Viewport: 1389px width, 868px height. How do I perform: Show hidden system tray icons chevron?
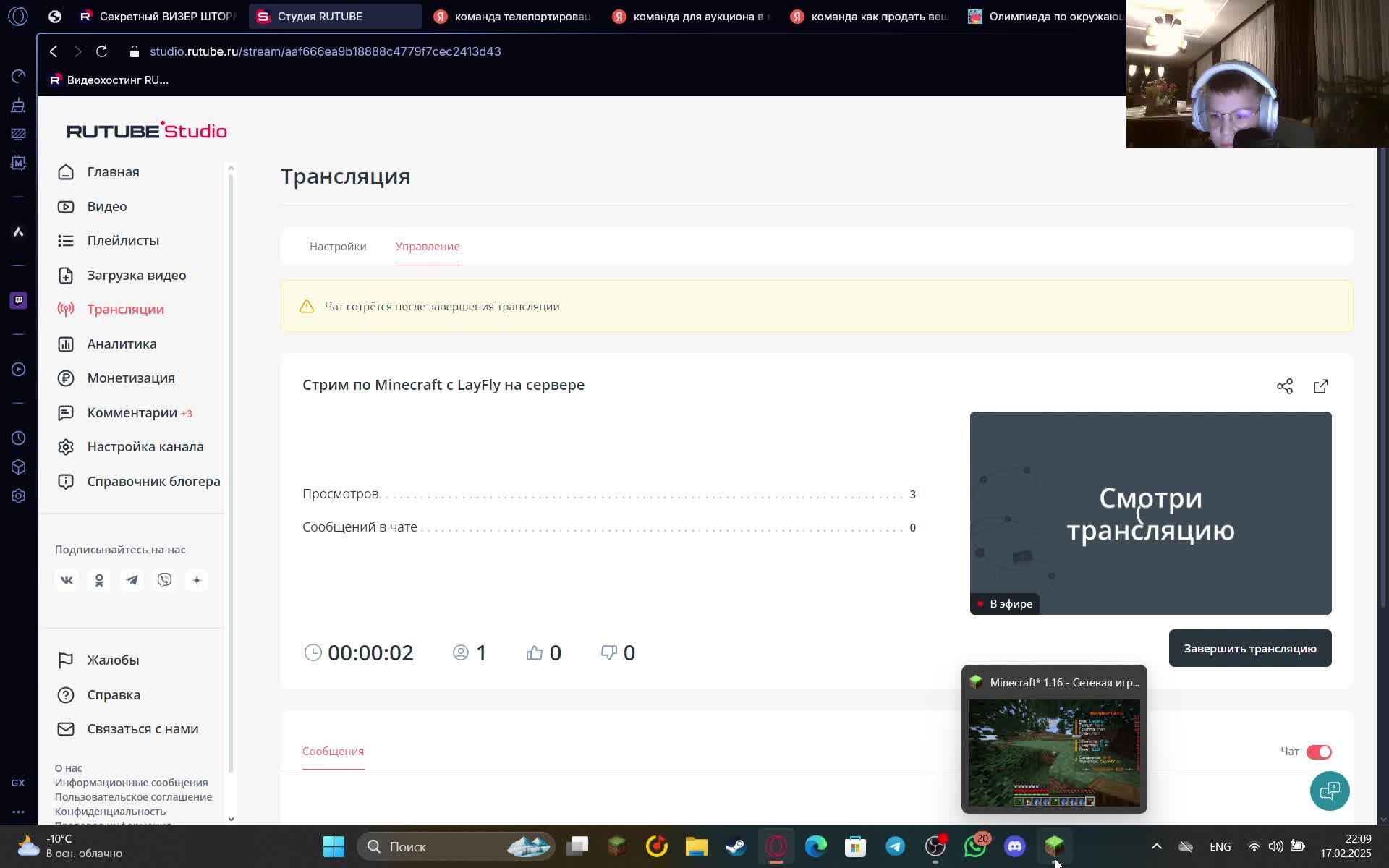coord(1157,846)
